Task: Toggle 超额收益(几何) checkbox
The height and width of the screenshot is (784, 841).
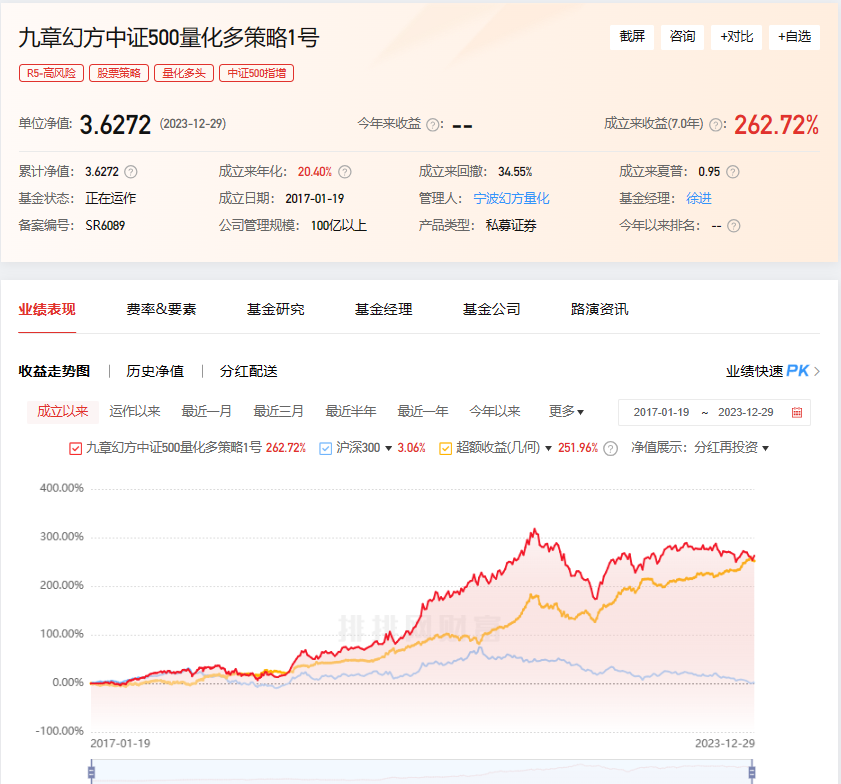Action: [x=446, y=448]
